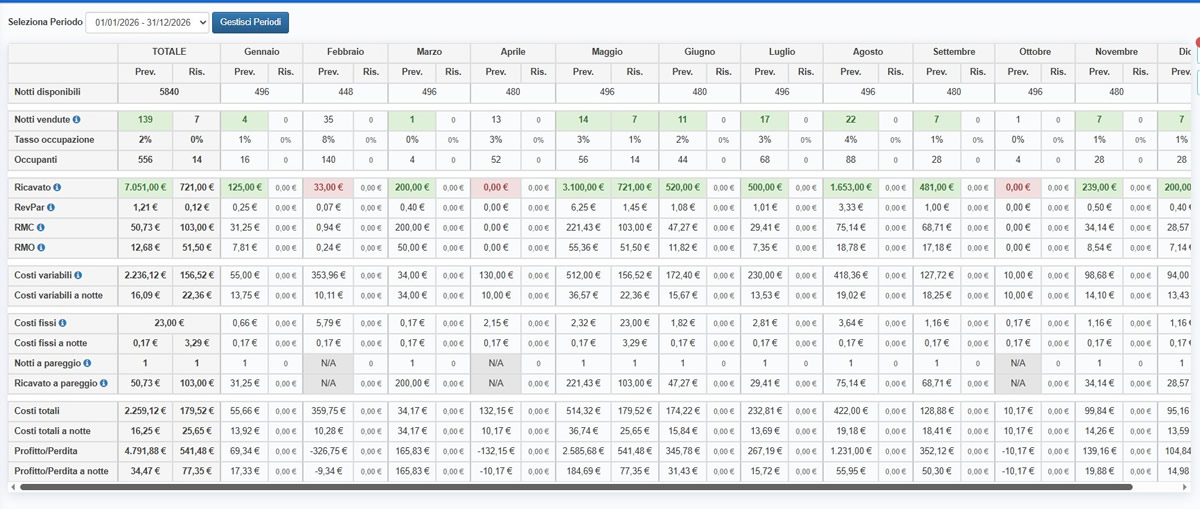The image size is (1200, 509).
Task: Select the Agosto Notti vendute cell showing 22
Action: (850, 120)
